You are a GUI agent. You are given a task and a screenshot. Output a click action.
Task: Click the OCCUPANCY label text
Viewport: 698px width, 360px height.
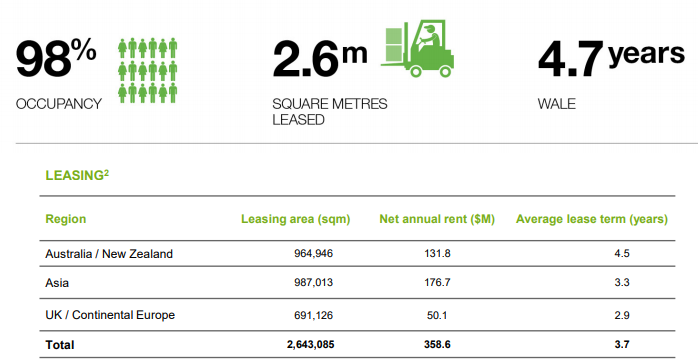click(59, 104)
